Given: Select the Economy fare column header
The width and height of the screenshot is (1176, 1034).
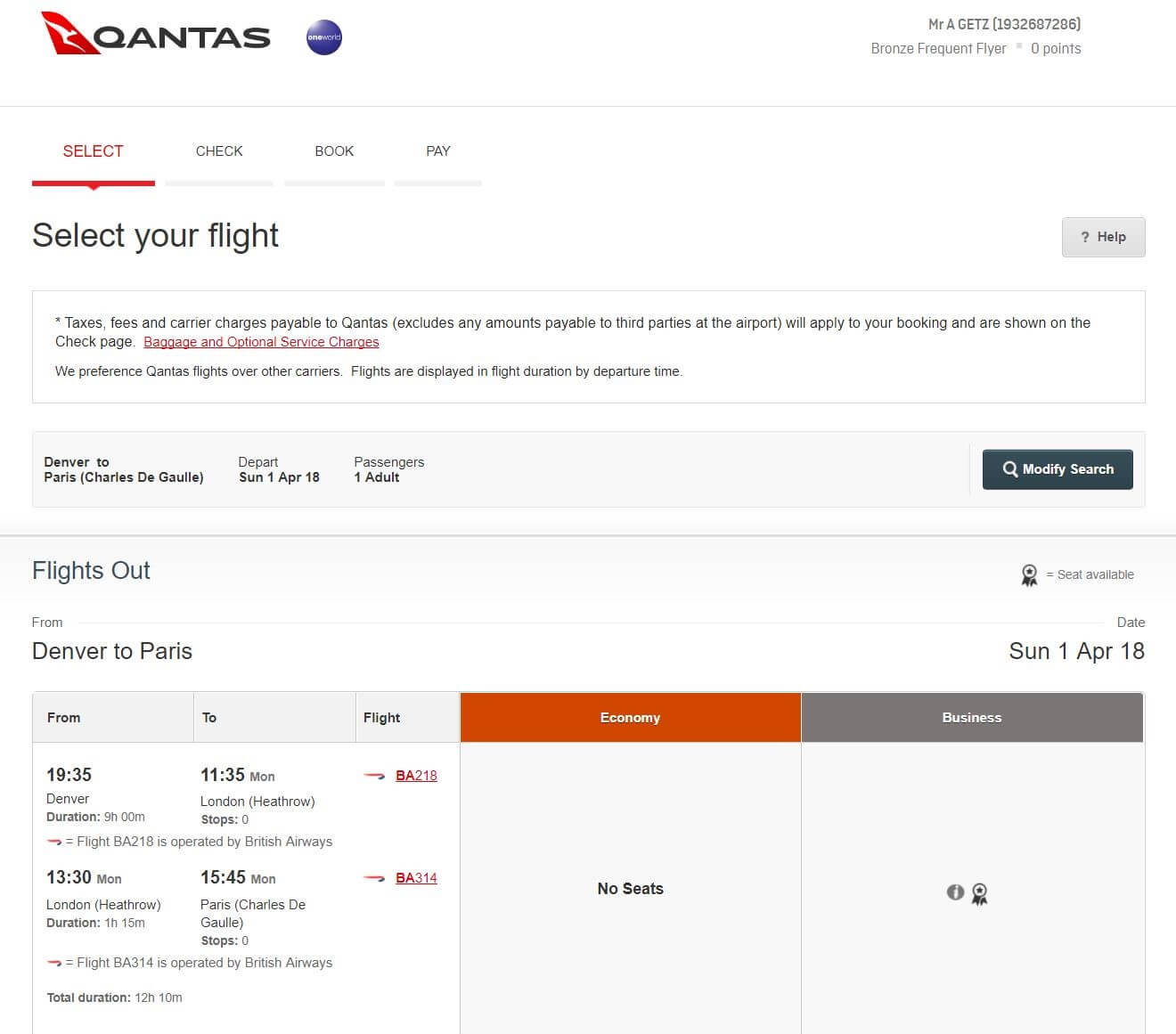Looking at the screenshot, I should tap(630, 717).
